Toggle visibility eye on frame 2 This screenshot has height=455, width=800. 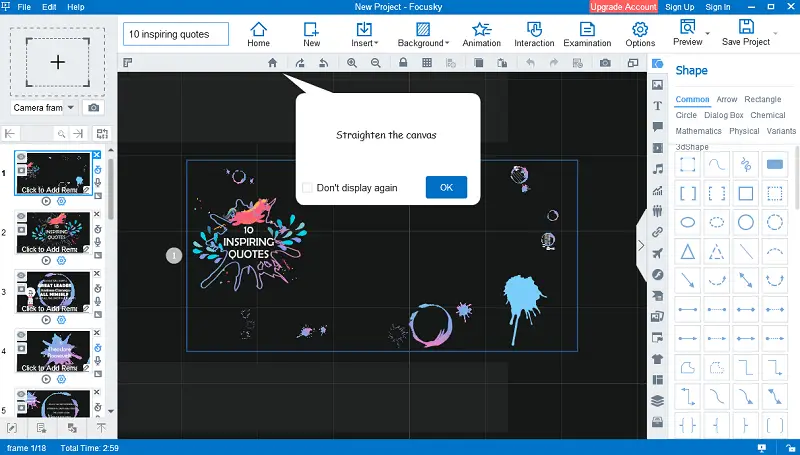(x=21, y=216)
